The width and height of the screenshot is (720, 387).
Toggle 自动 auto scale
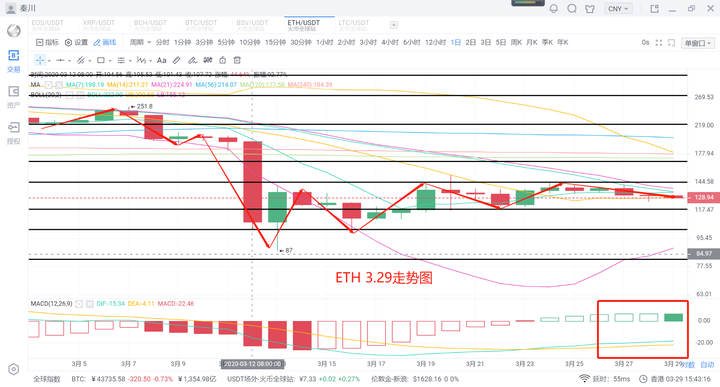pos(707,365)
